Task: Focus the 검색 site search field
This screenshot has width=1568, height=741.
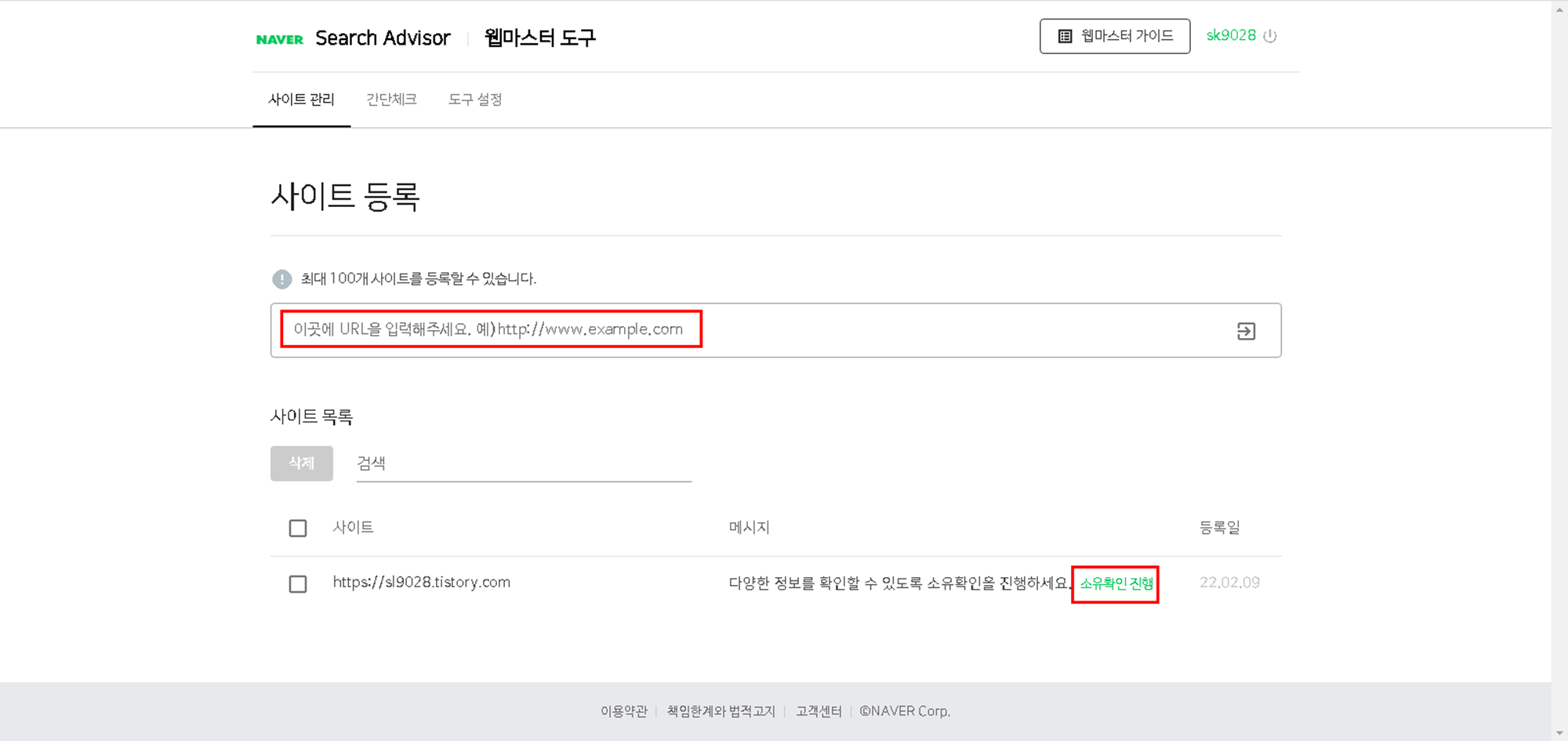Action: pos(524,463)
